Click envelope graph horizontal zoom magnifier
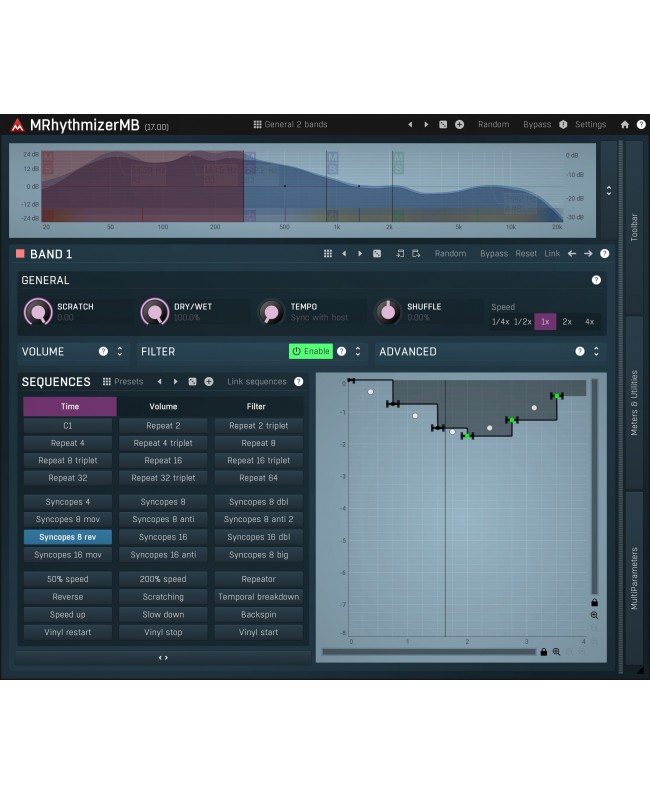The width and height of the screenshot is (650, 794). pos(556,652)
